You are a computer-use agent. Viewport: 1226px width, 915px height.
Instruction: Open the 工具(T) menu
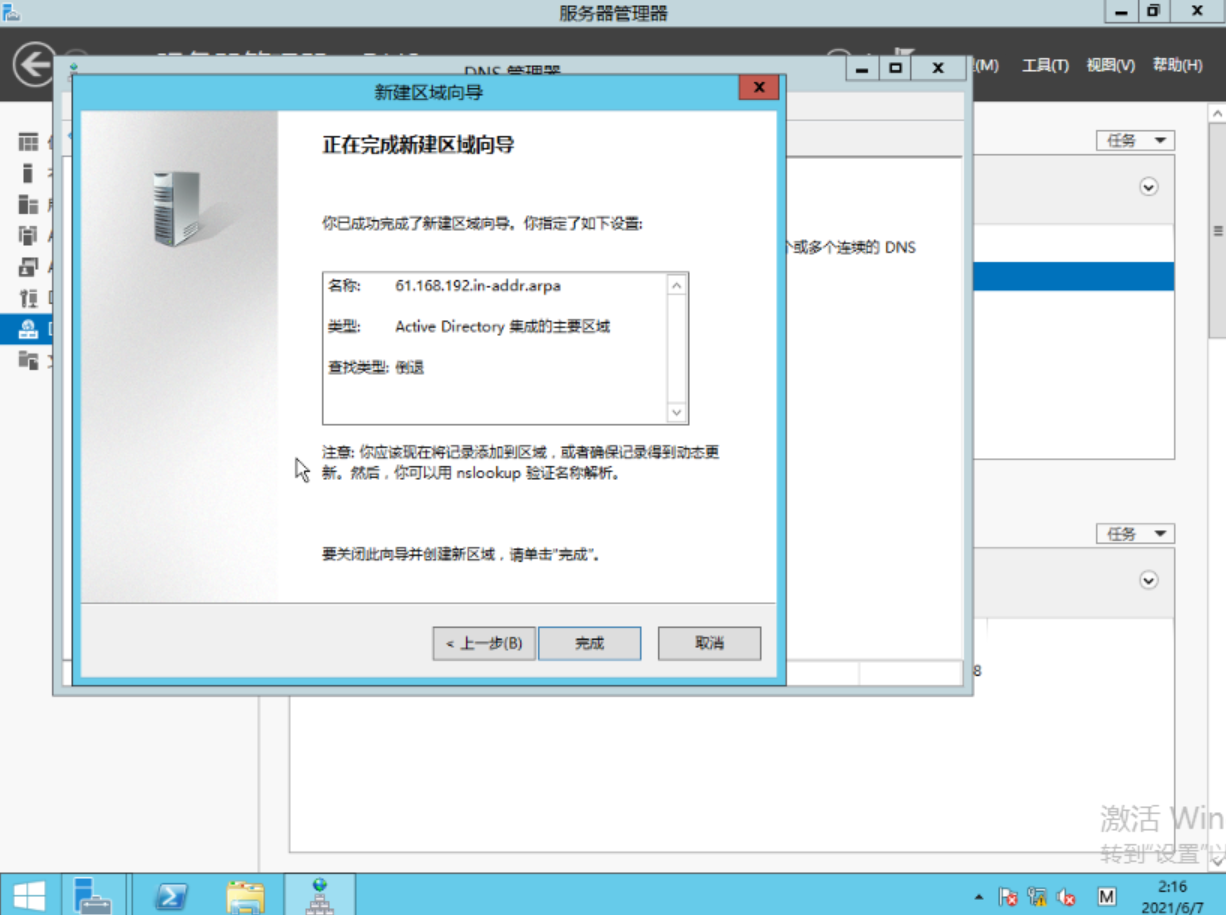coord(1045,65)
